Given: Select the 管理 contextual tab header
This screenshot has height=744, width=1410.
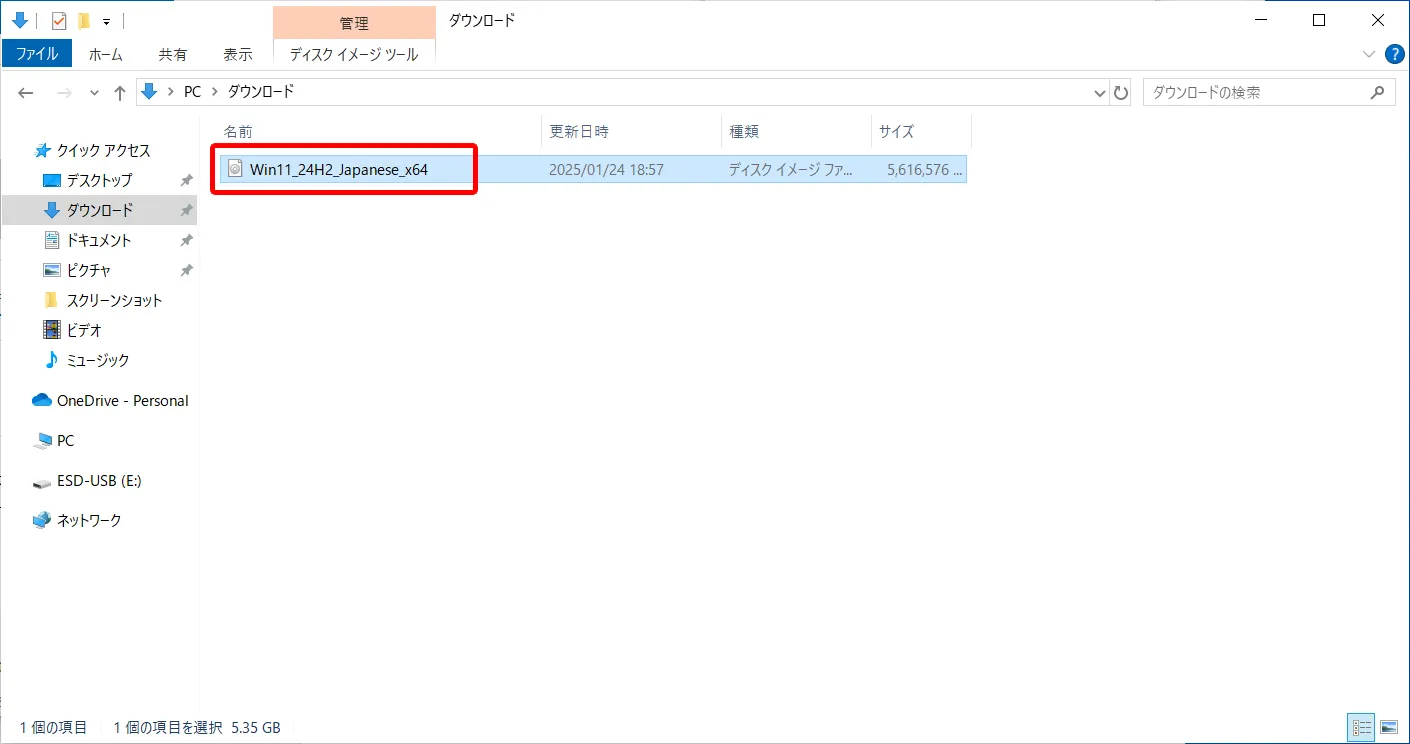Looking at the screenshot, I should coord(354,23).
